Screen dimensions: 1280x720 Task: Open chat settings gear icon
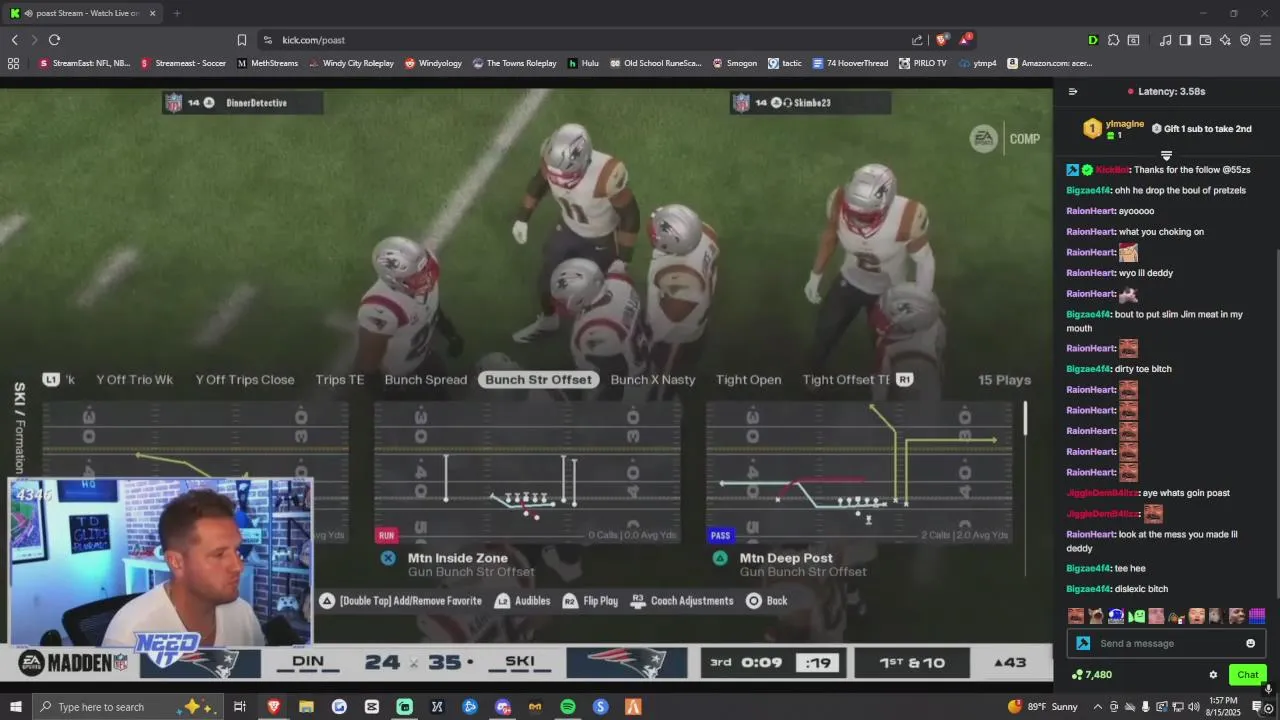[x=1213, y=675]
